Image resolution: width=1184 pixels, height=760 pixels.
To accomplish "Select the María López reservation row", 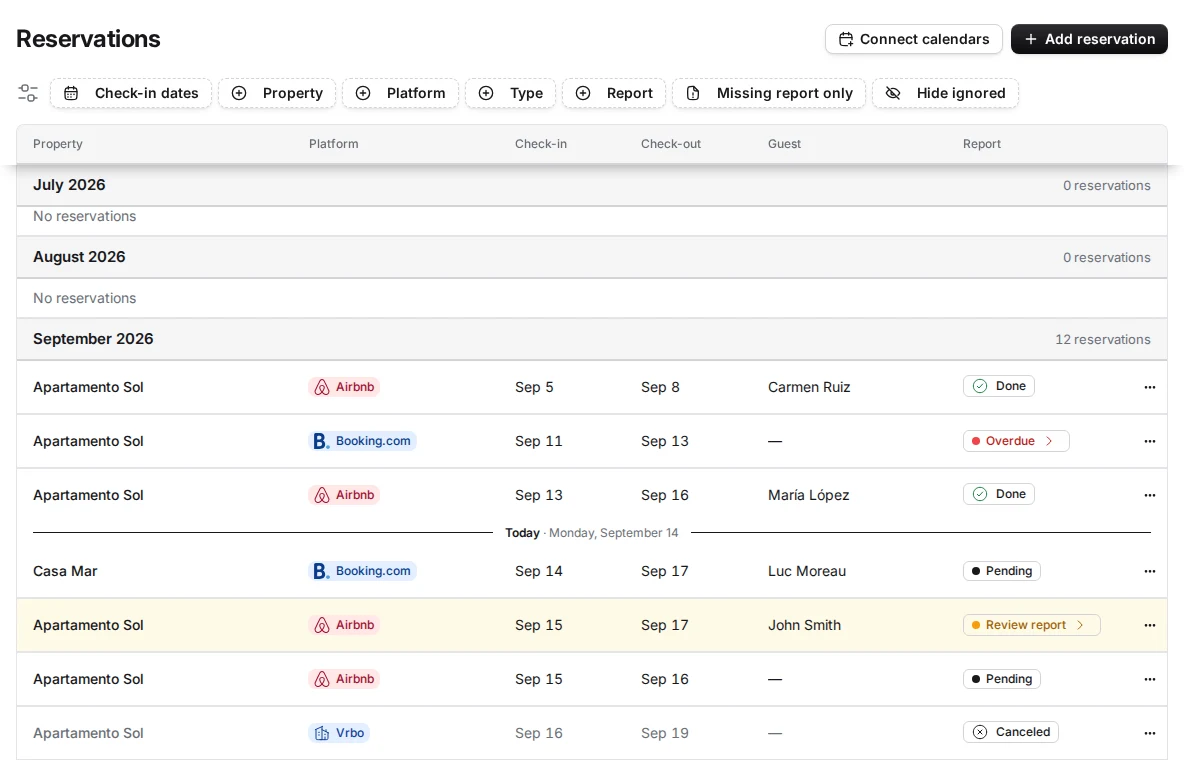I will pyautogui.click(x=592, y=495).
